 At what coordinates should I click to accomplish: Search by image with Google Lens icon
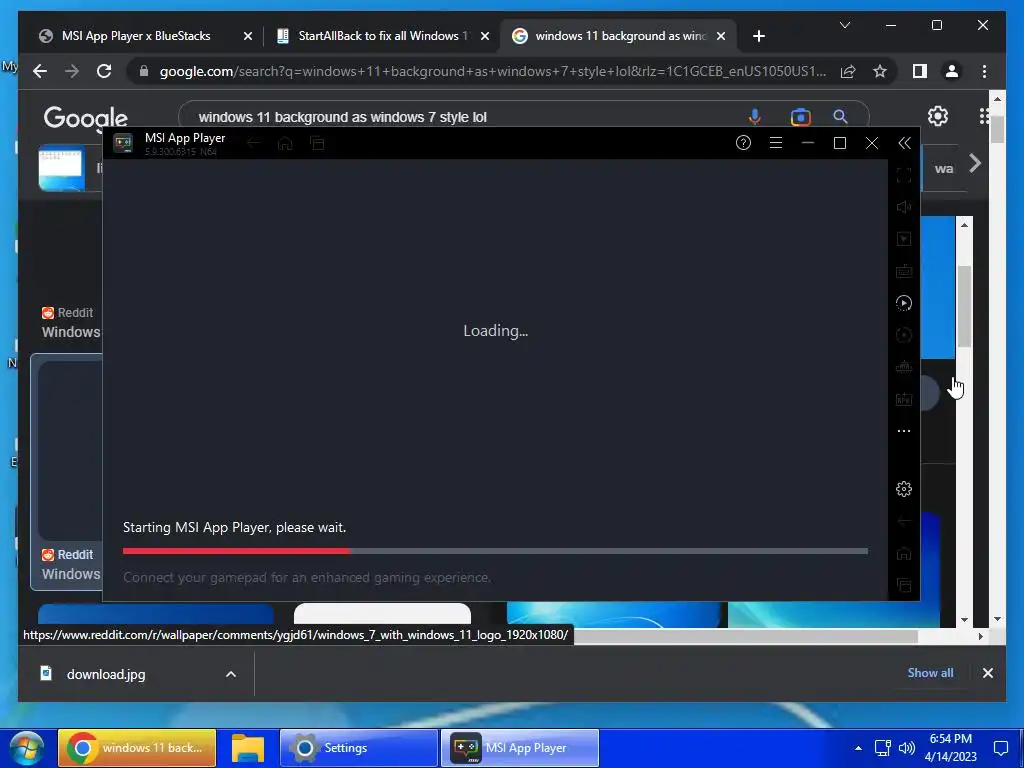(x=800, y=117)
